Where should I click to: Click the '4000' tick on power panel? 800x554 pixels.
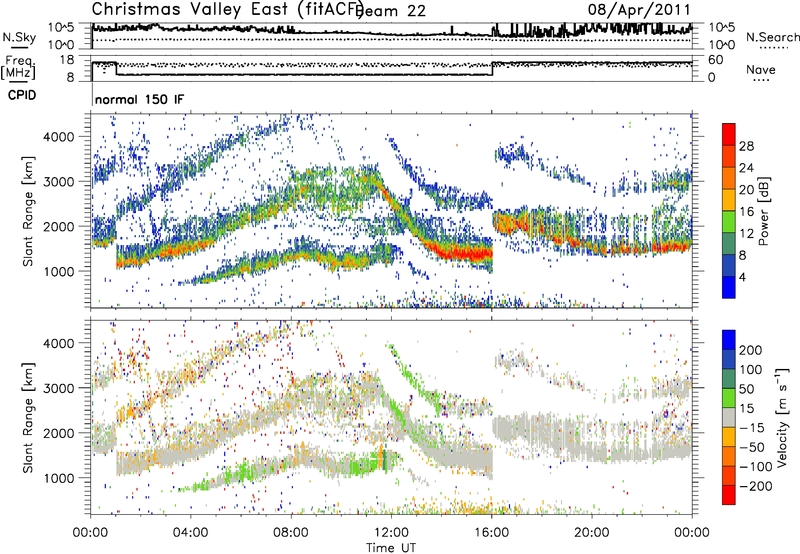pos(58,137)
